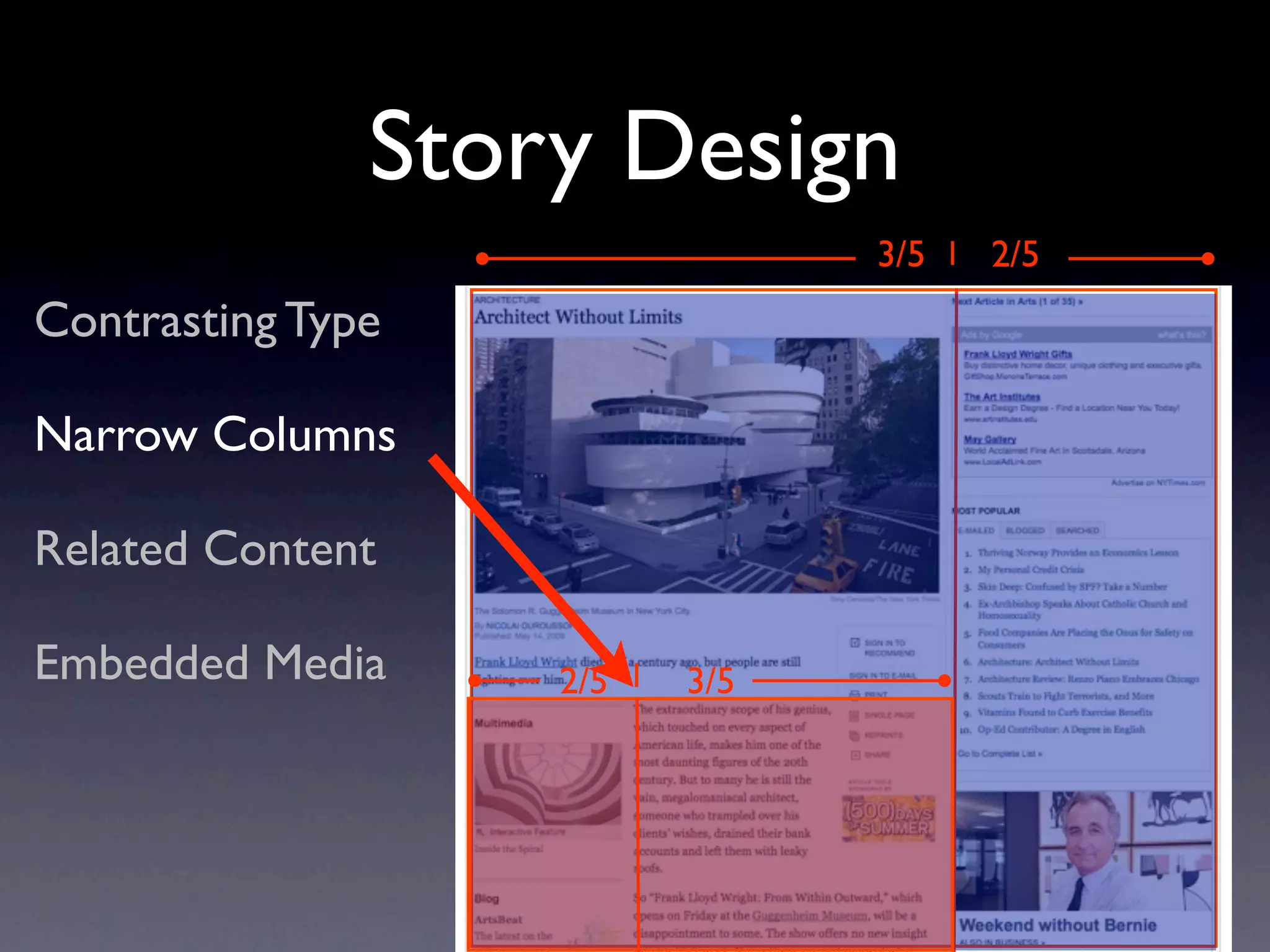Click the Blog section heading
Screen dimensions: 1270x952
487,899
